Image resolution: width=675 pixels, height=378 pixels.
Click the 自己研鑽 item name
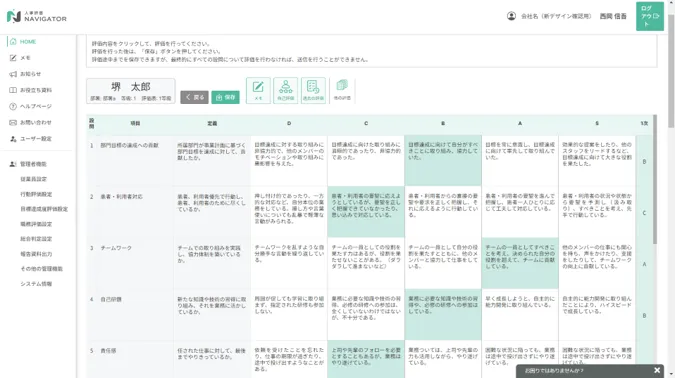click(111, 299)
